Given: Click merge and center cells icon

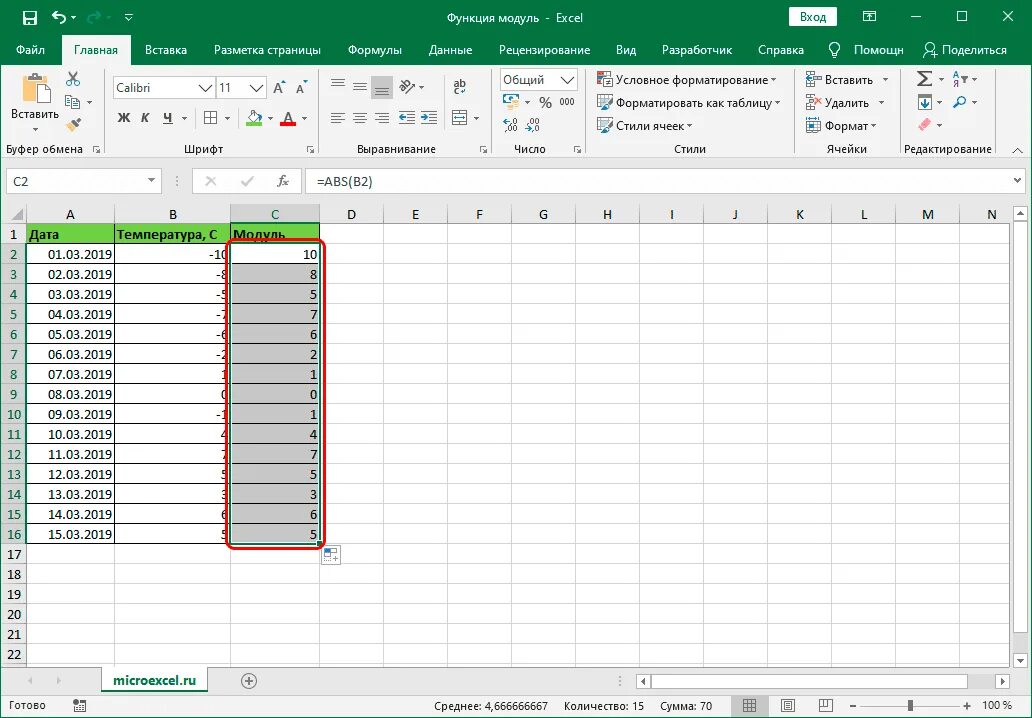Looking at the screenshot, I should (459, 118).
